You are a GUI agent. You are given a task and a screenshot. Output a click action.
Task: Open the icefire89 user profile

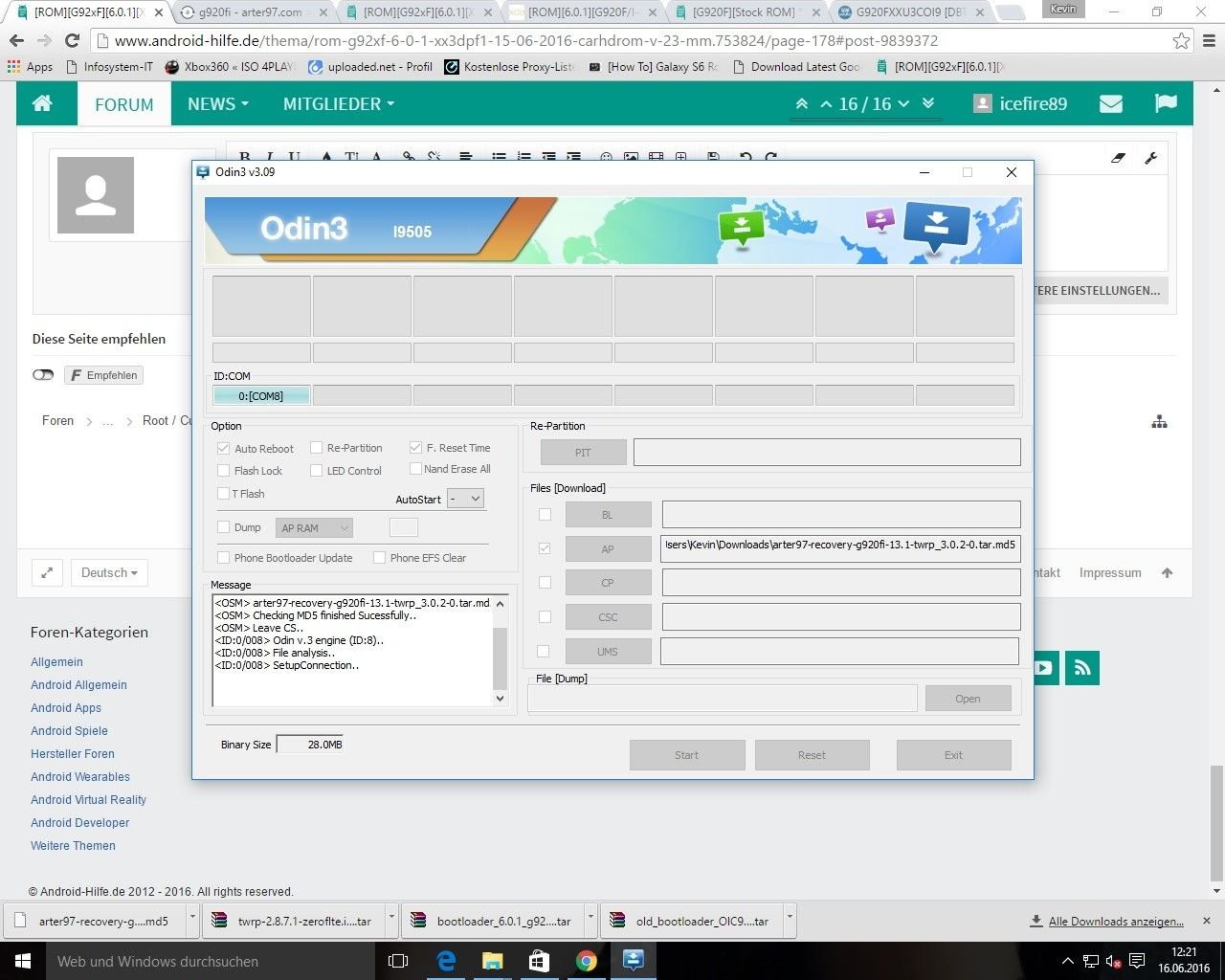1020,103
